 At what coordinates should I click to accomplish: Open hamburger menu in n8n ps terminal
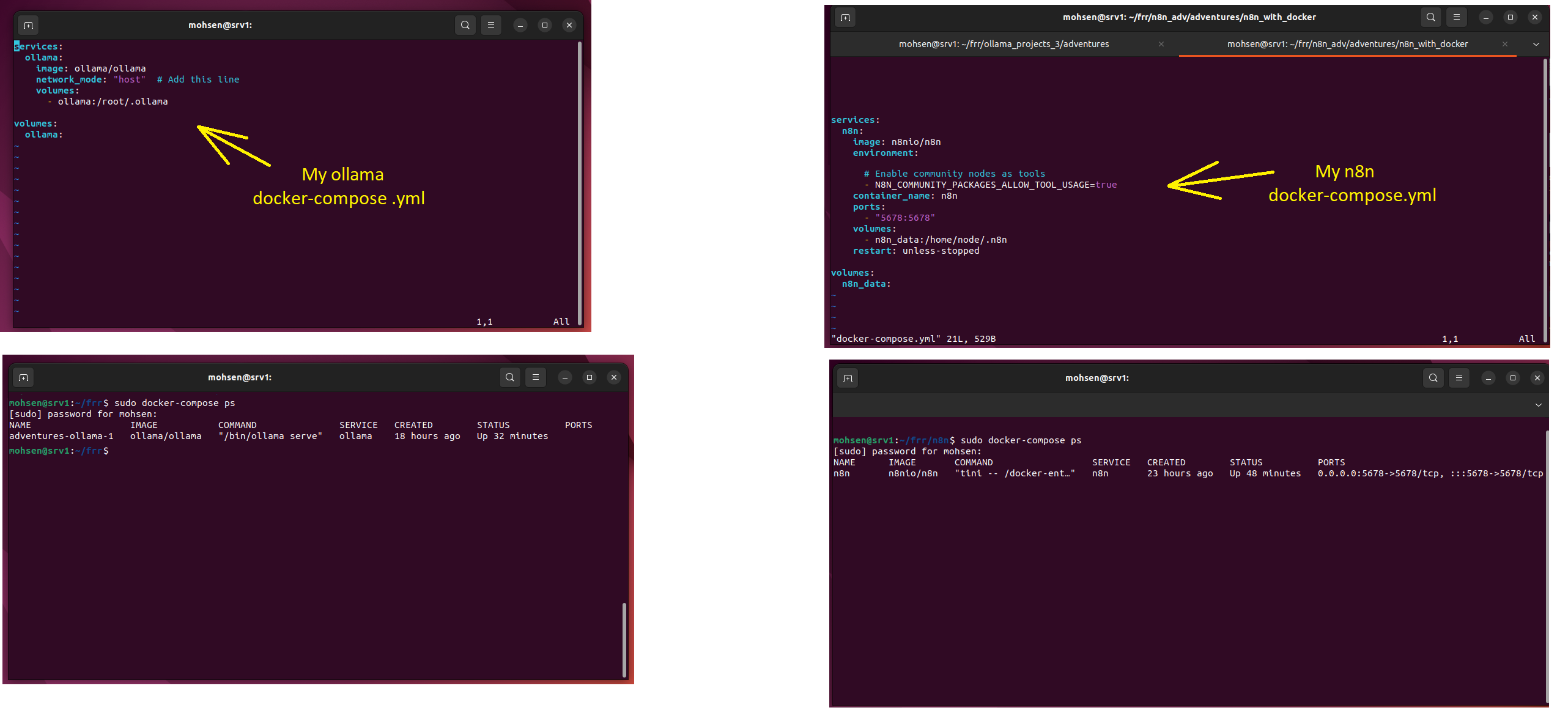point(1459,378)
